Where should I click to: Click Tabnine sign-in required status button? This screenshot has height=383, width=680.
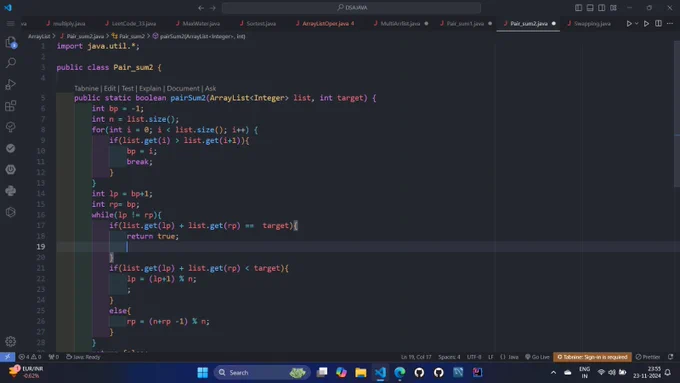592,357
